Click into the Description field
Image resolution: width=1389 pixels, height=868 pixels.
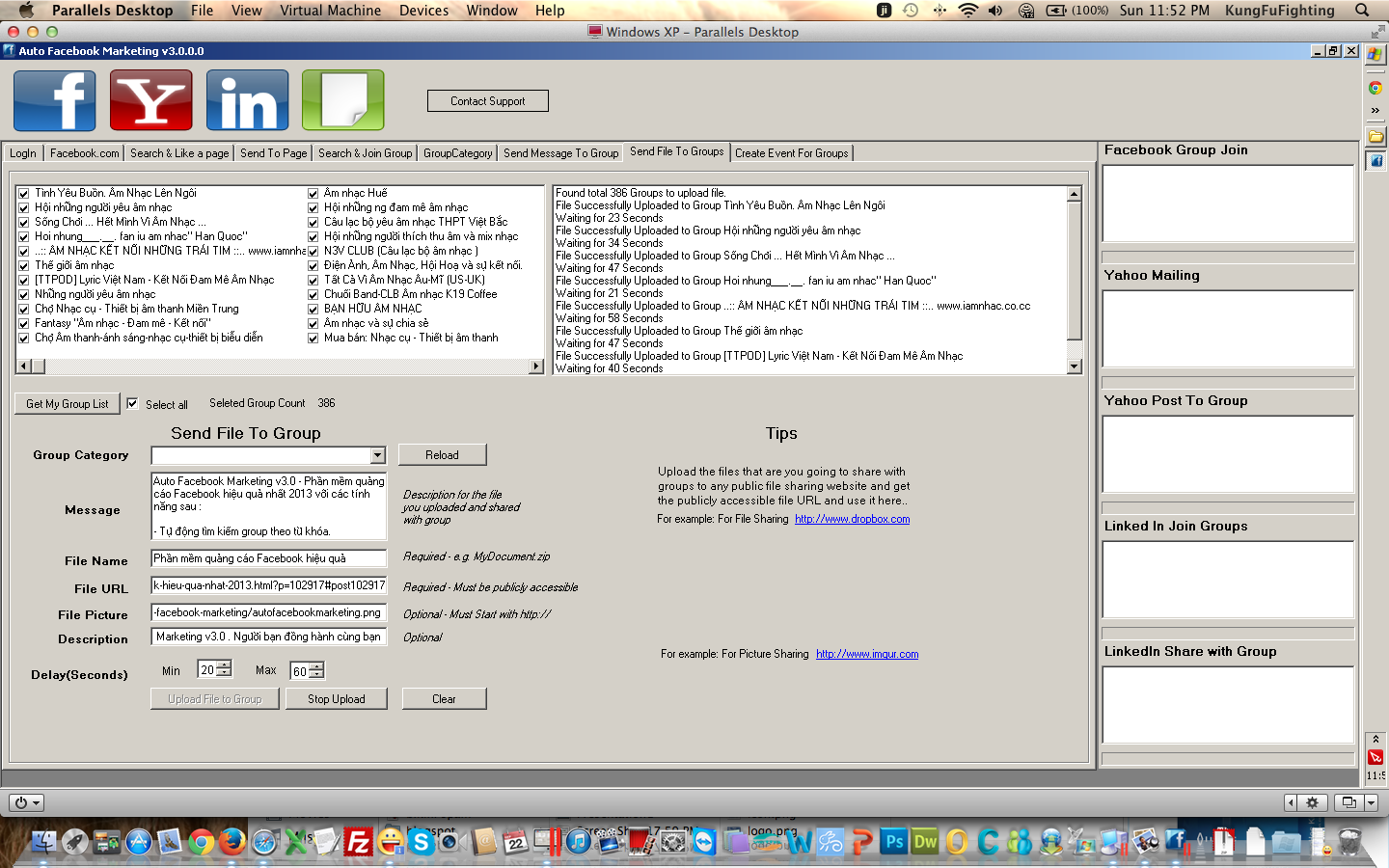point(269,637)
